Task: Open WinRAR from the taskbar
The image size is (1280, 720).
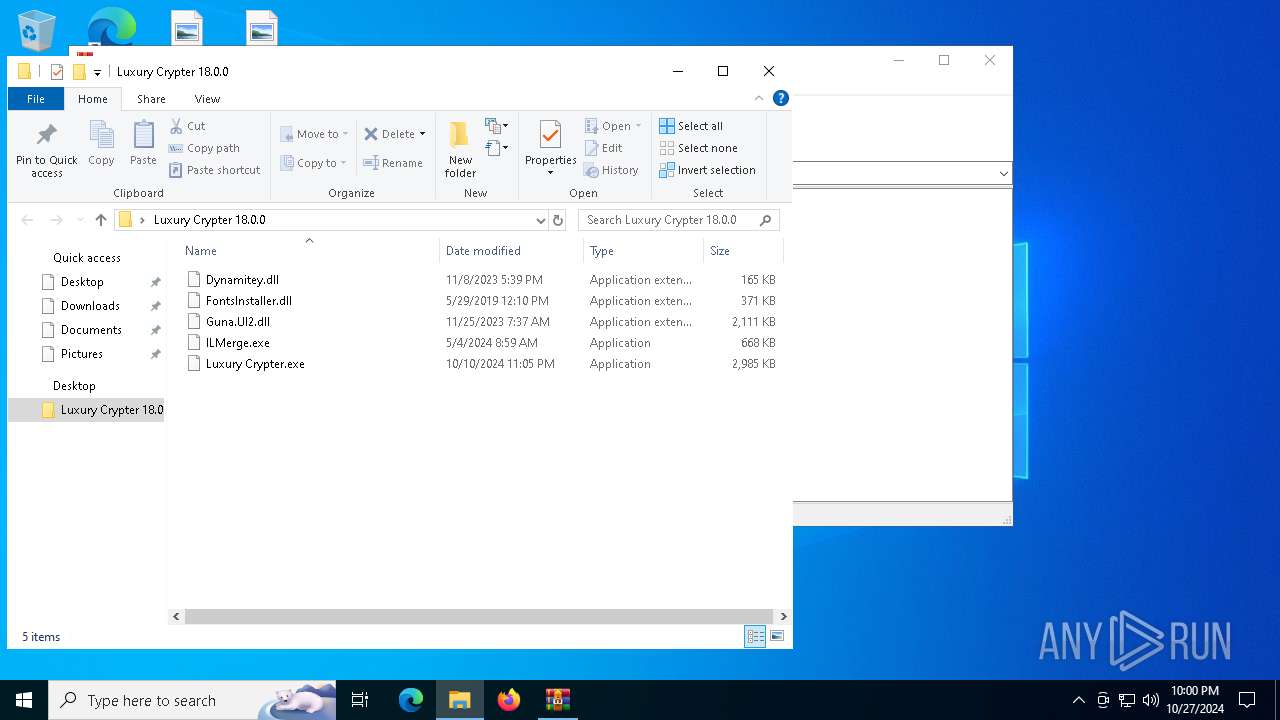Action: pyautogui.click(x=558, y=700)
